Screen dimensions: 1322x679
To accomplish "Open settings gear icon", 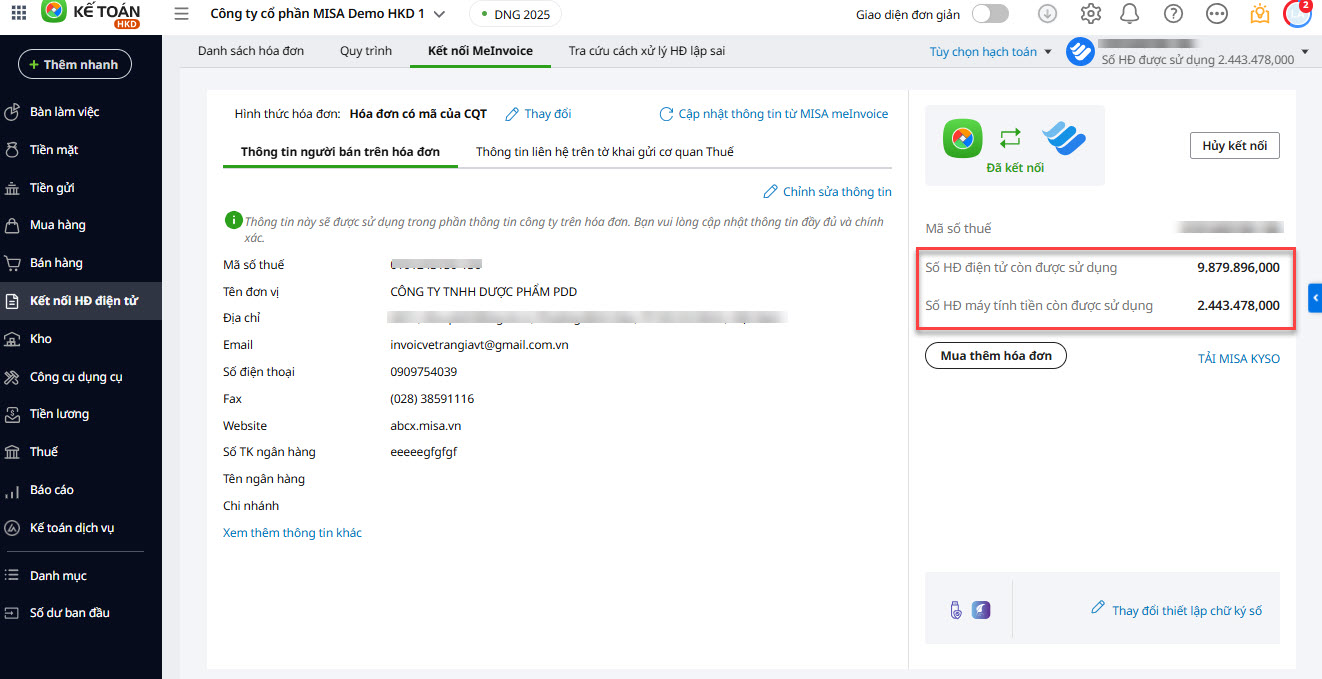I will 1091,14.
